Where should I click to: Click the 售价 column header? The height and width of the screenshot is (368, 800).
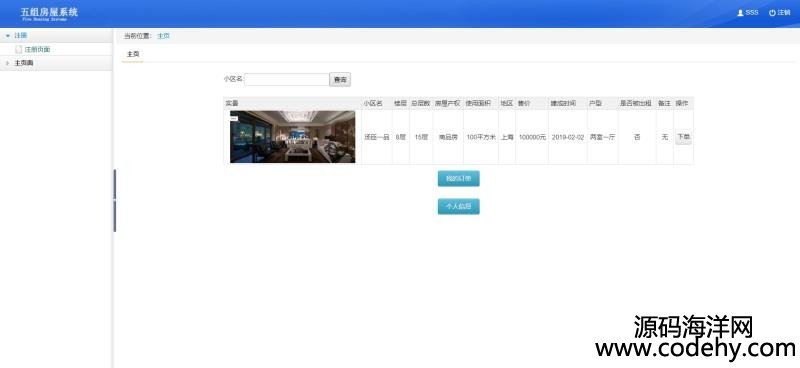coord(524,103)
